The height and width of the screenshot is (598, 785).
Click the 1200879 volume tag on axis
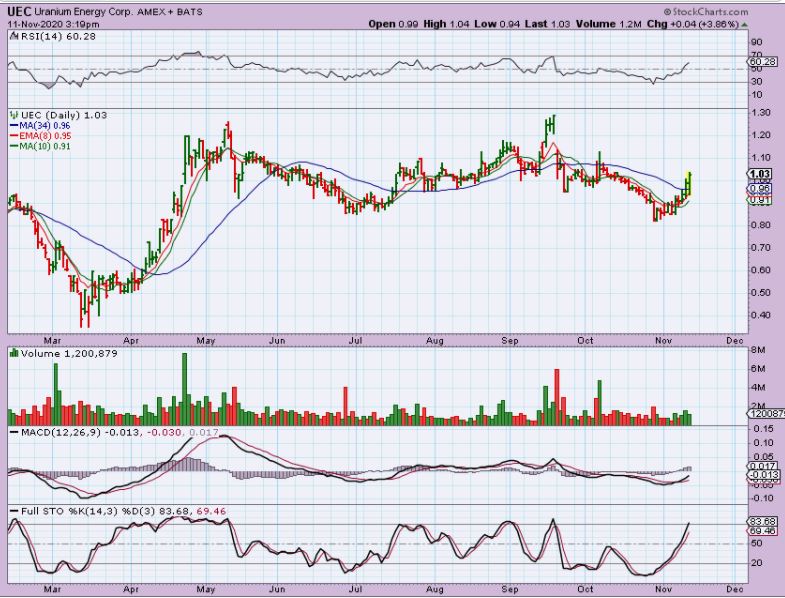765,414
